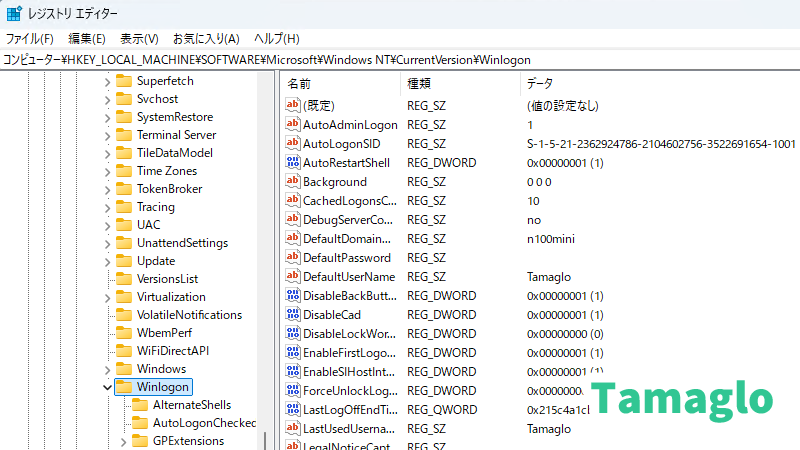Image resolution: width=800 pixels, height=450 pixels.
Task: Click the Registry Editor app icon in title bar
Action: tap(14, 13)
